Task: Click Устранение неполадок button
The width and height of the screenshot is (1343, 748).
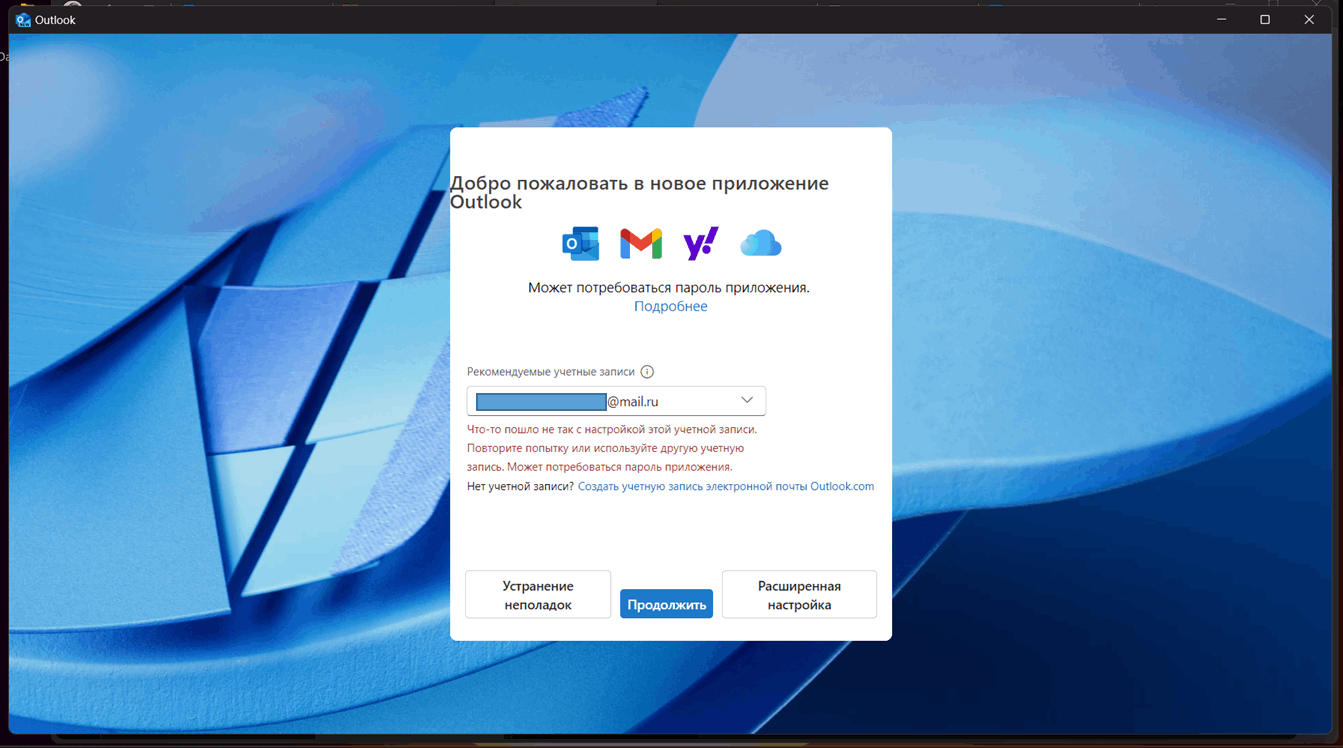Action: 538,595
